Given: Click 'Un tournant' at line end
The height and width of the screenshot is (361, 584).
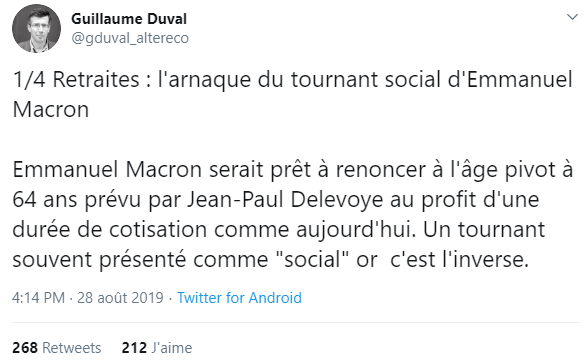Looking at the screenshot, I should pyautogui.click(x=484, y=229).
